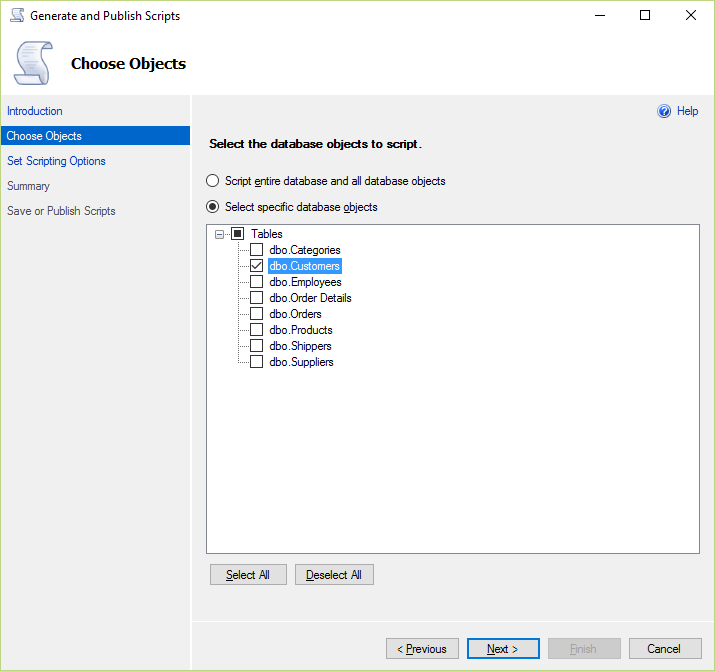Check the dbo.Products checkbox
The image size is (715, 671).
(x=257, y=330)
